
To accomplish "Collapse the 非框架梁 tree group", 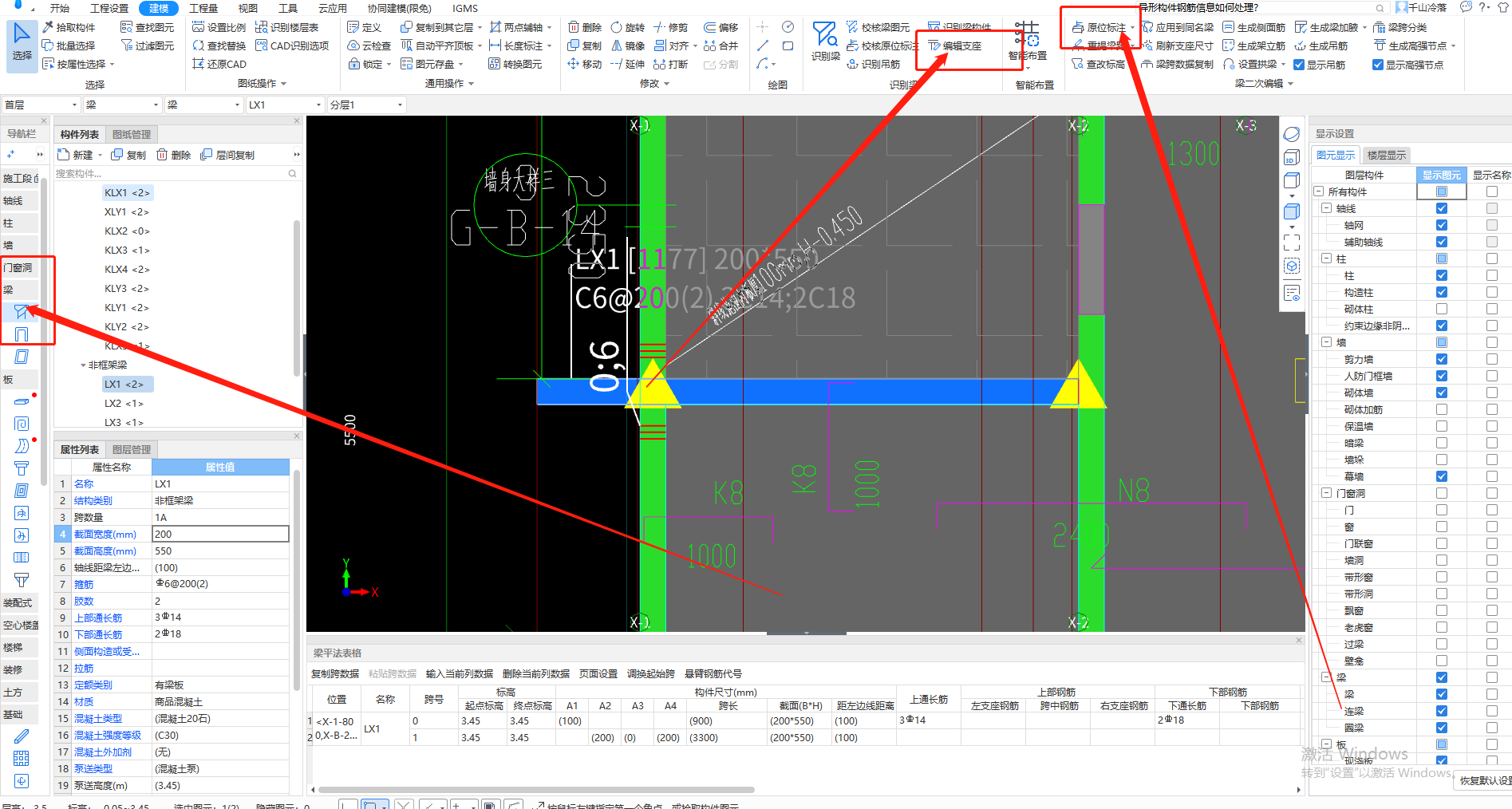I will pos(83,365).
